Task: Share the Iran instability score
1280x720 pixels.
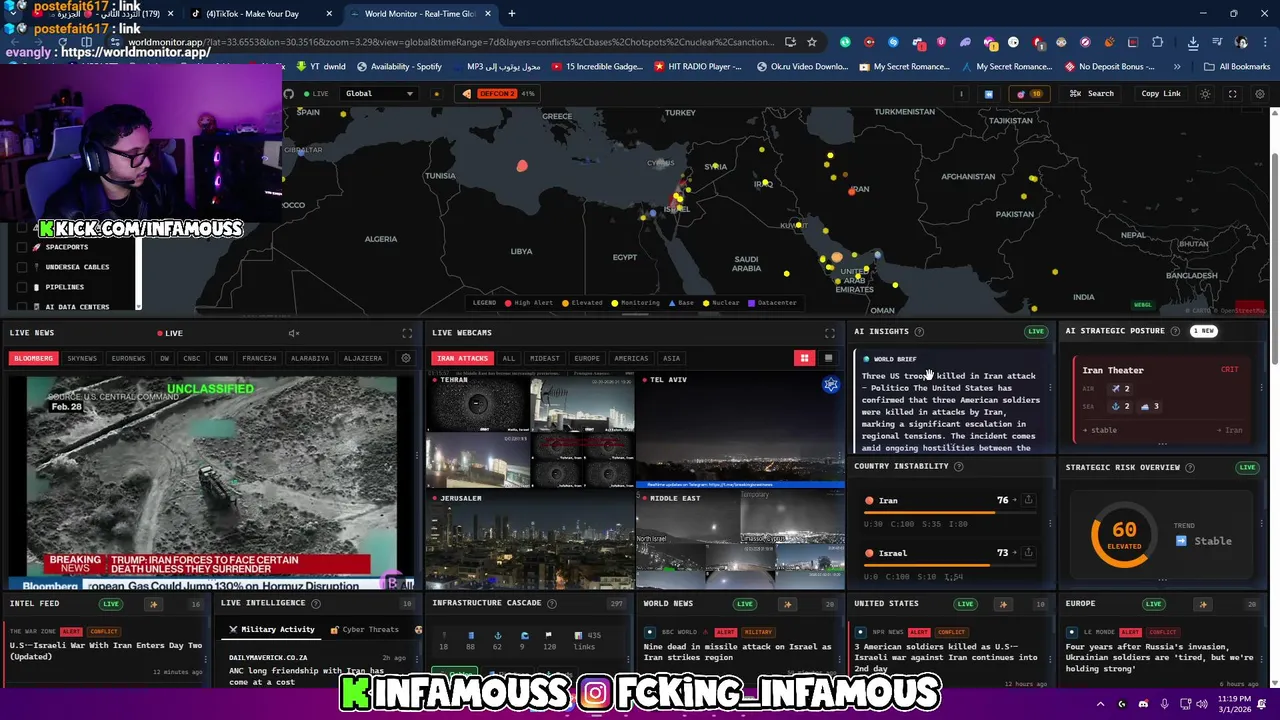Action: click(x=1028, y=500)
